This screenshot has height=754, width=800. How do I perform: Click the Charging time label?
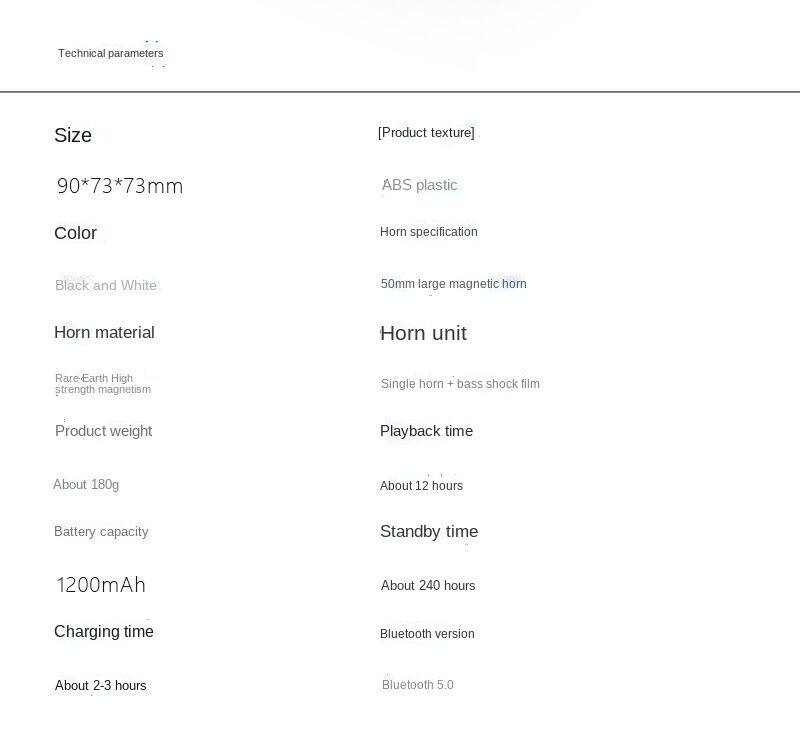104,632
